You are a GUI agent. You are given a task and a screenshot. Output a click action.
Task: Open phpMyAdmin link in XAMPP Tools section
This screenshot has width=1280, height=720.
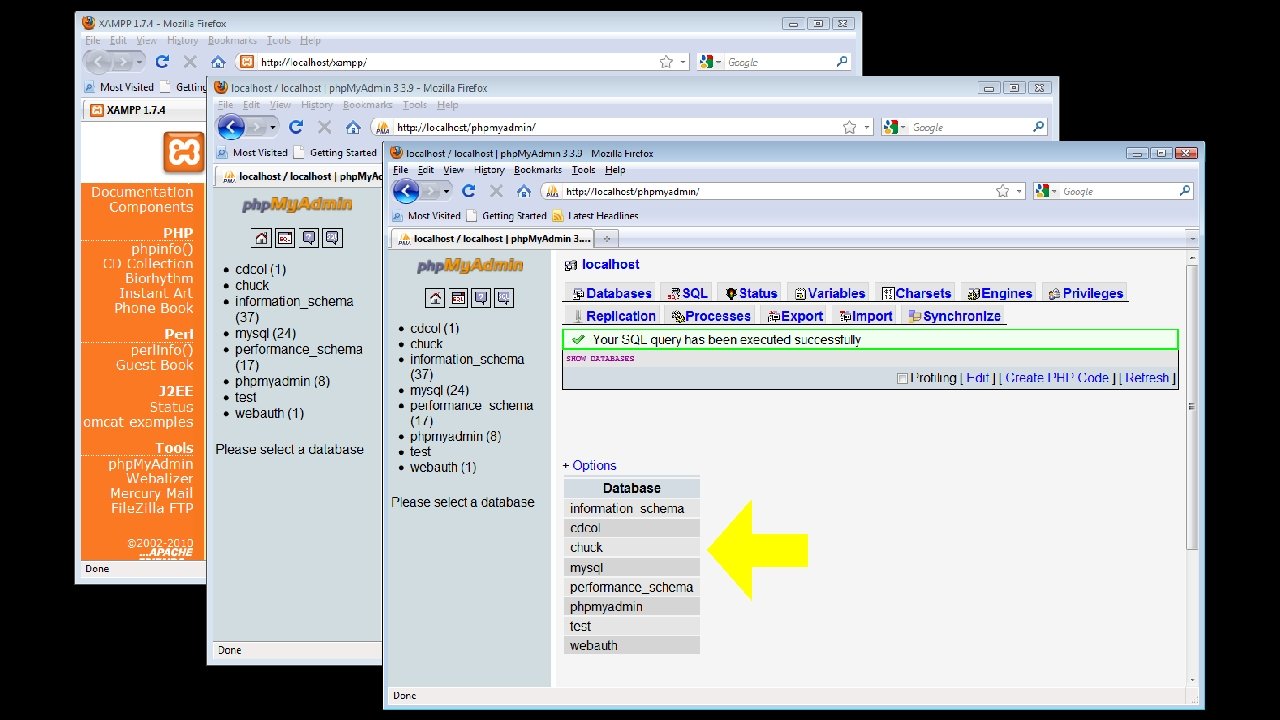151,464
